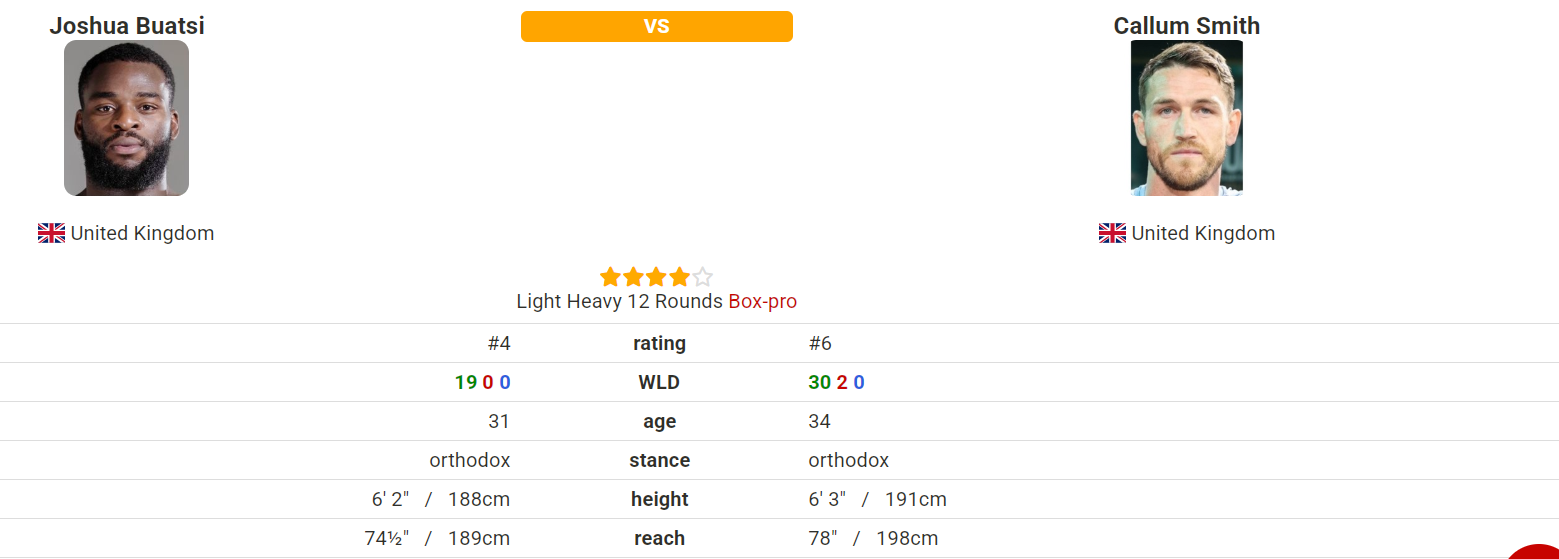Click Callum Smith's portrait photo
This screenshot has width=1559, height=559.
click(1186, 118)
